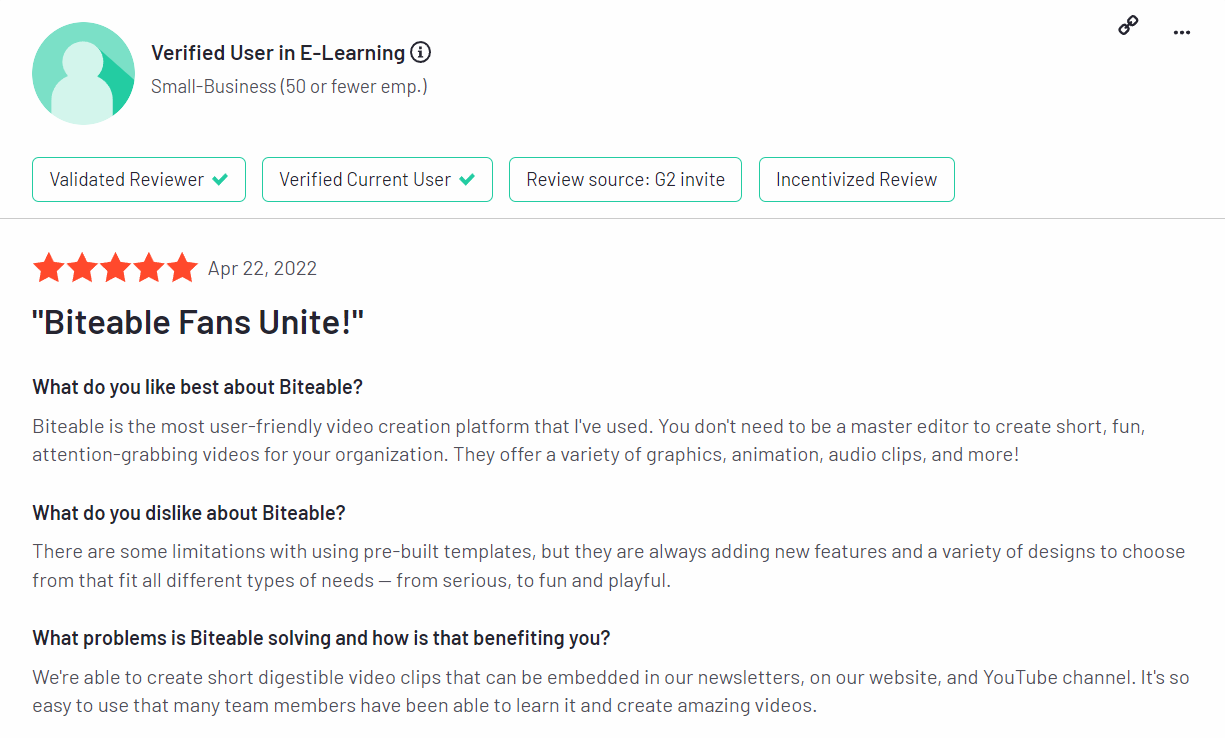The width and height of the screenshot is (1225, 738).
Task: Click the Incentivized Review badge
Action: click(856, 180)
